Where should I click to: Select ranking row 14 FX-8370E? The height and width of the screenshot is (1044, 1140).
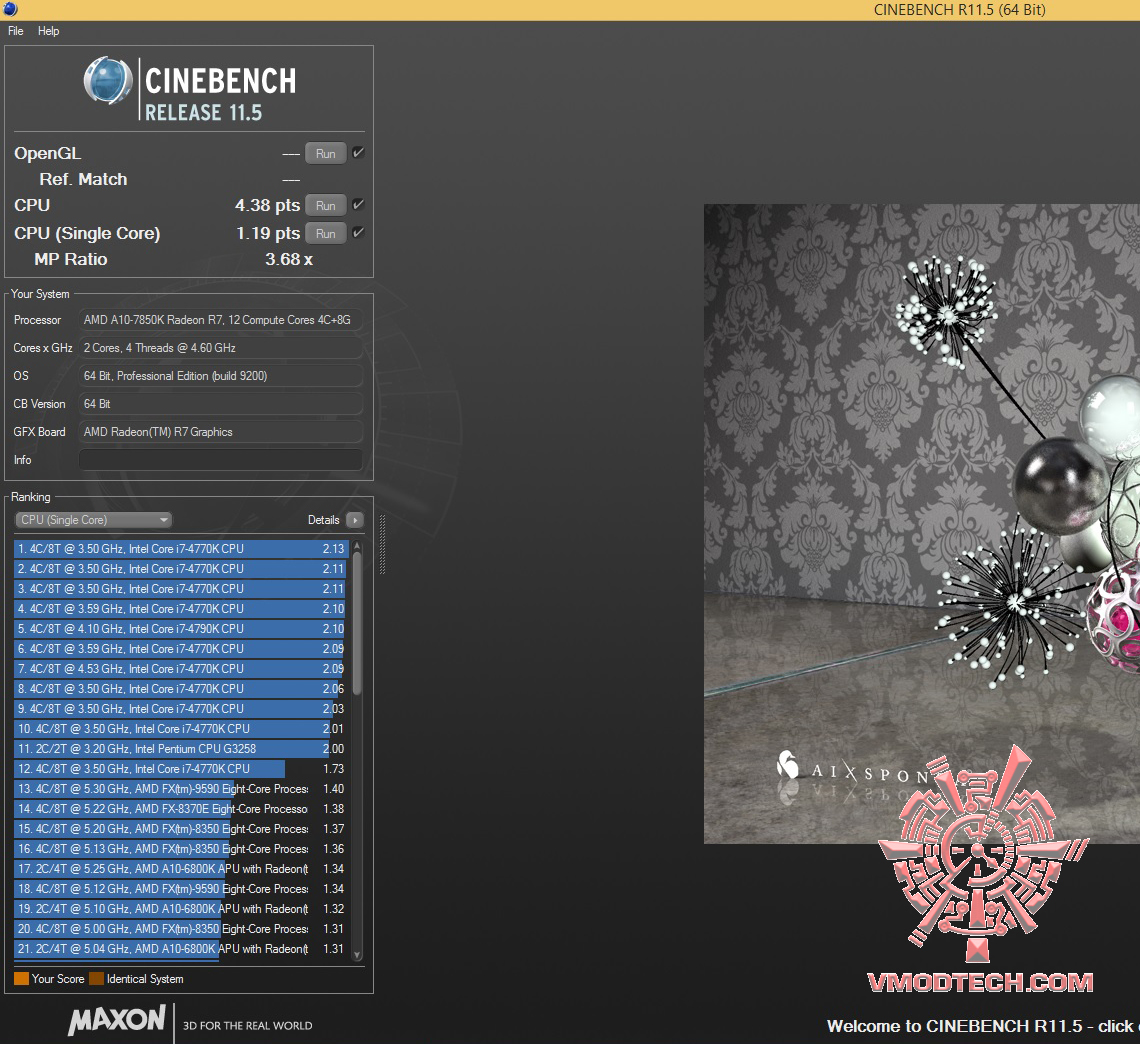point(182,808)
